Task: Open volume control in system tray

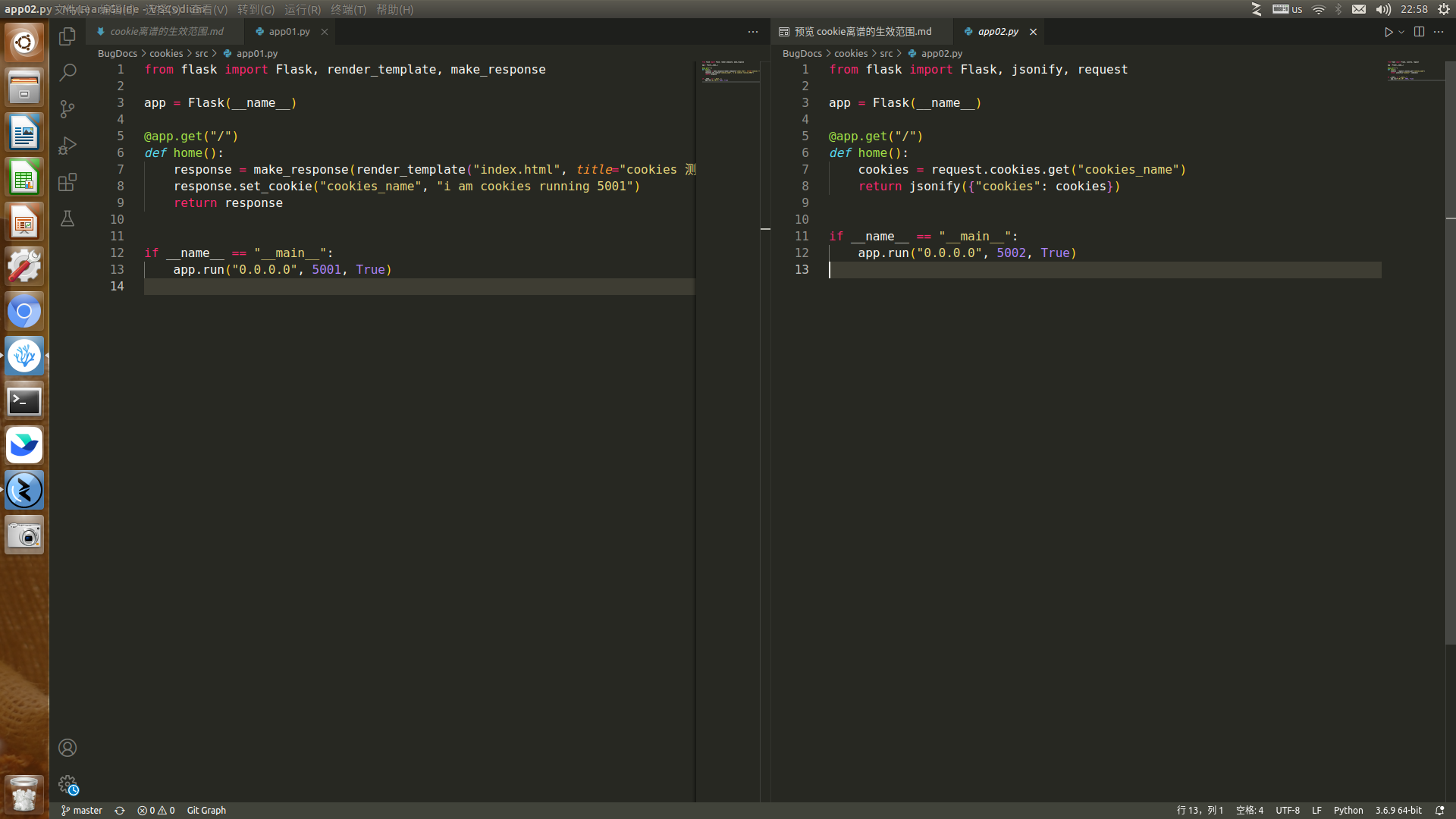Action: pyautogui.click(x=1383, y=9)
